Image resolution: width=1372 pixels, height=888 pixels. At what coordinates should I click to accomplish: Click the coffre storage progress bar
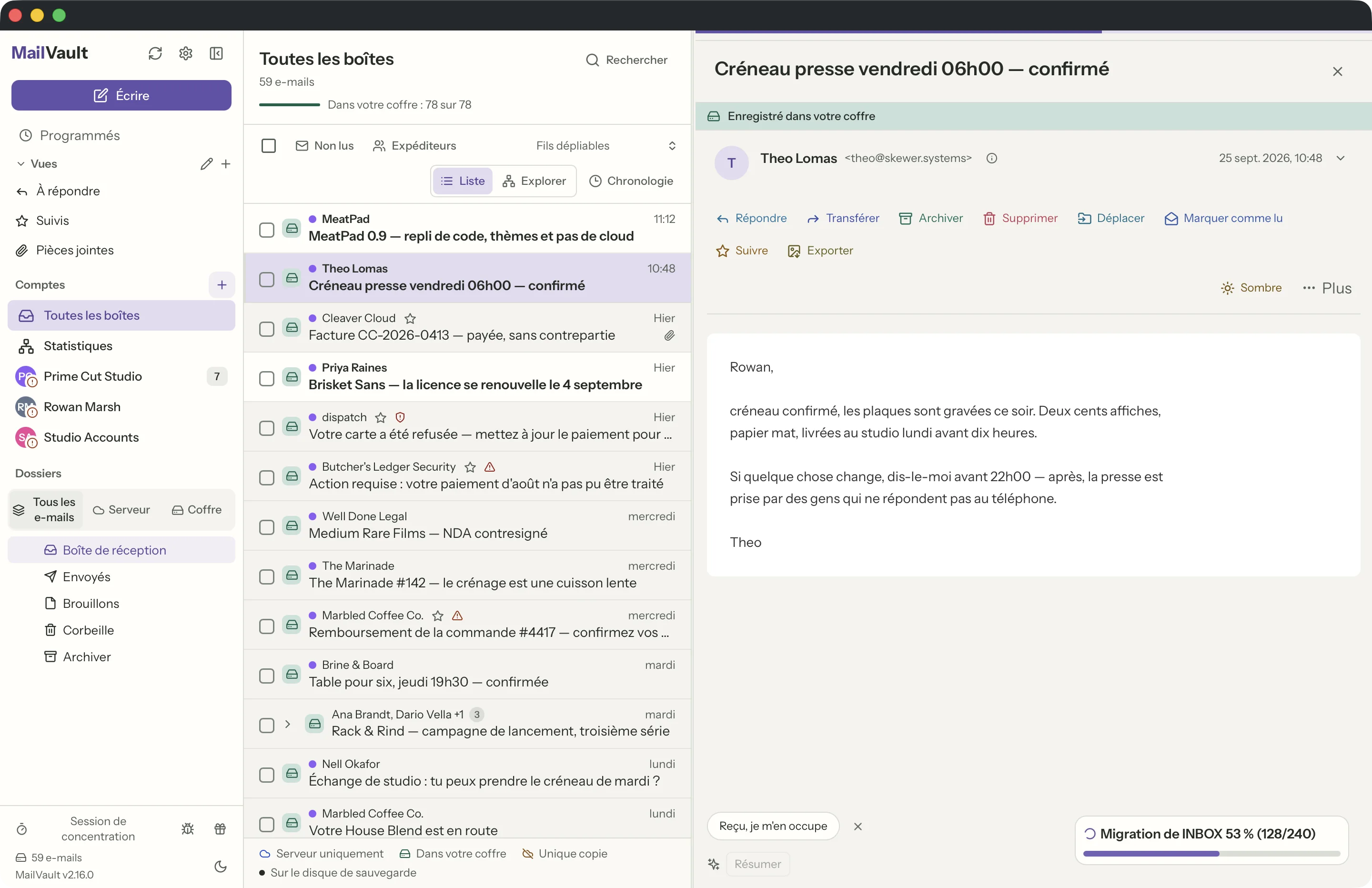tap(289, 105)
